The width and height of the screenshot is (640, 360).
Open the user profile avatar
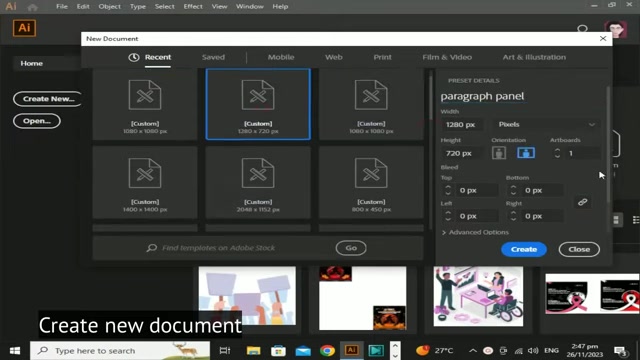coord(616,29)
